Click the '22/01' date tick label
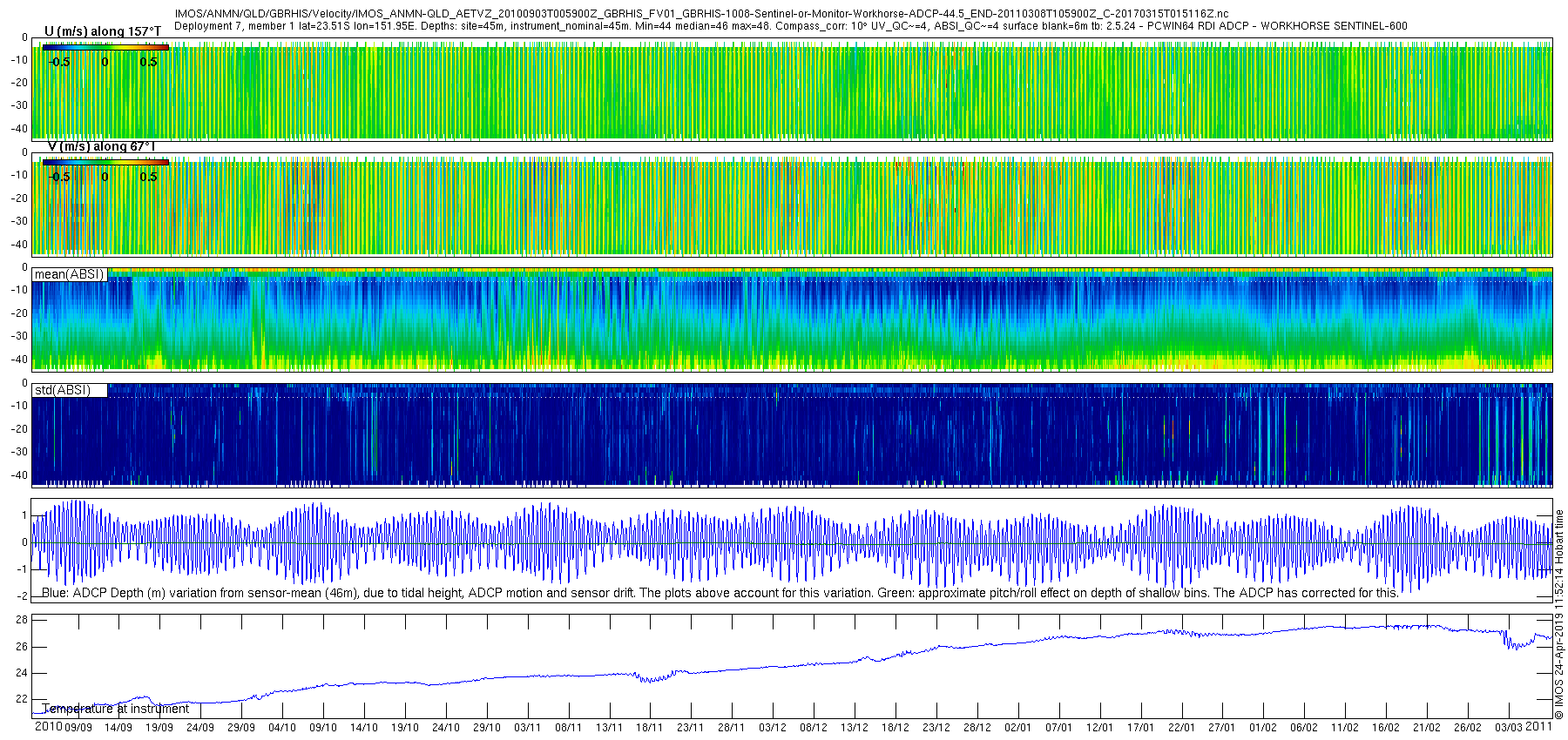 point(1182,727)
